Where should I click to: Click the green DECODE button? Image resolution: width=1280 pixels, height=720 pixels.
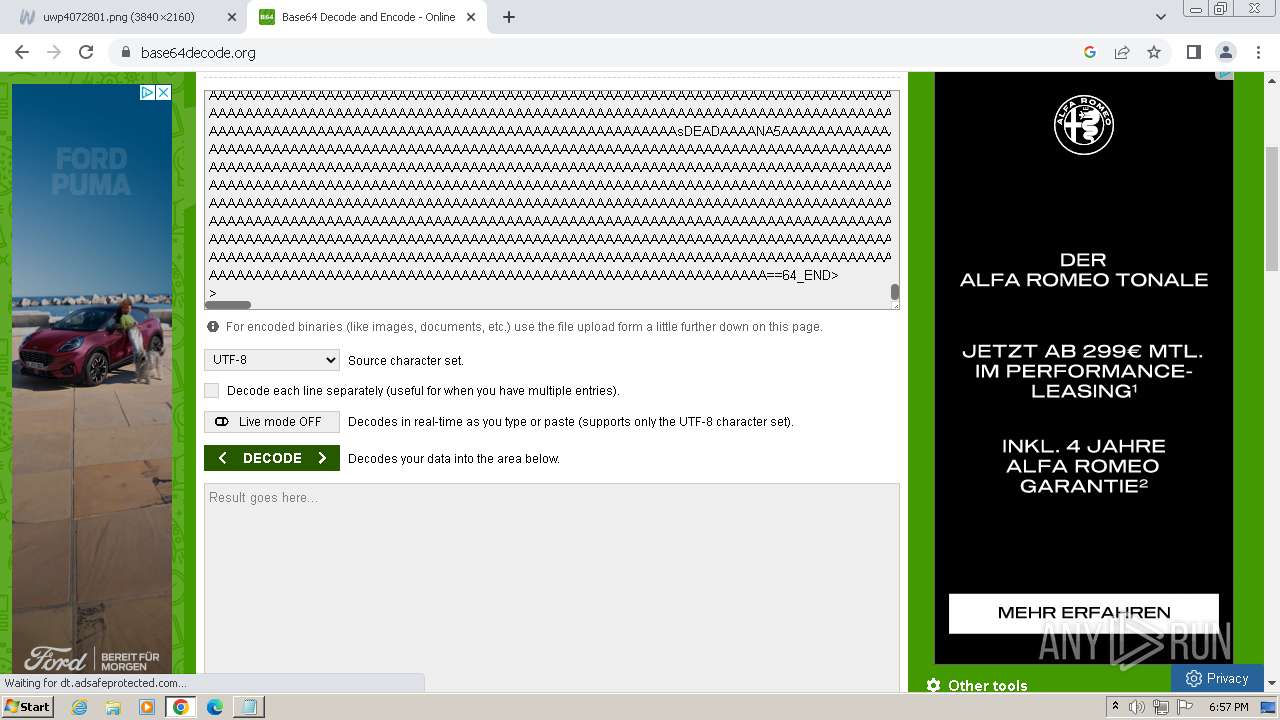[272, 458]
